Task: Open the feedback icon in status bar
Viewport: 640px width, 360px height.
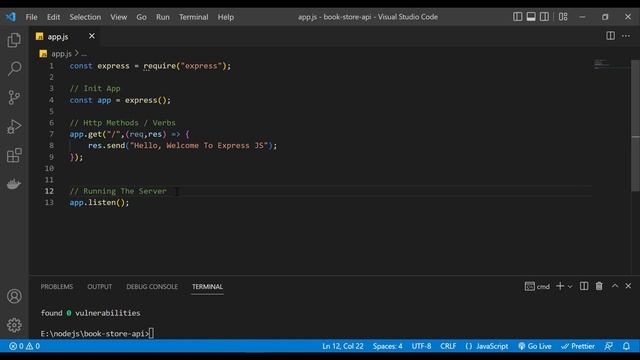Action: 608,346
